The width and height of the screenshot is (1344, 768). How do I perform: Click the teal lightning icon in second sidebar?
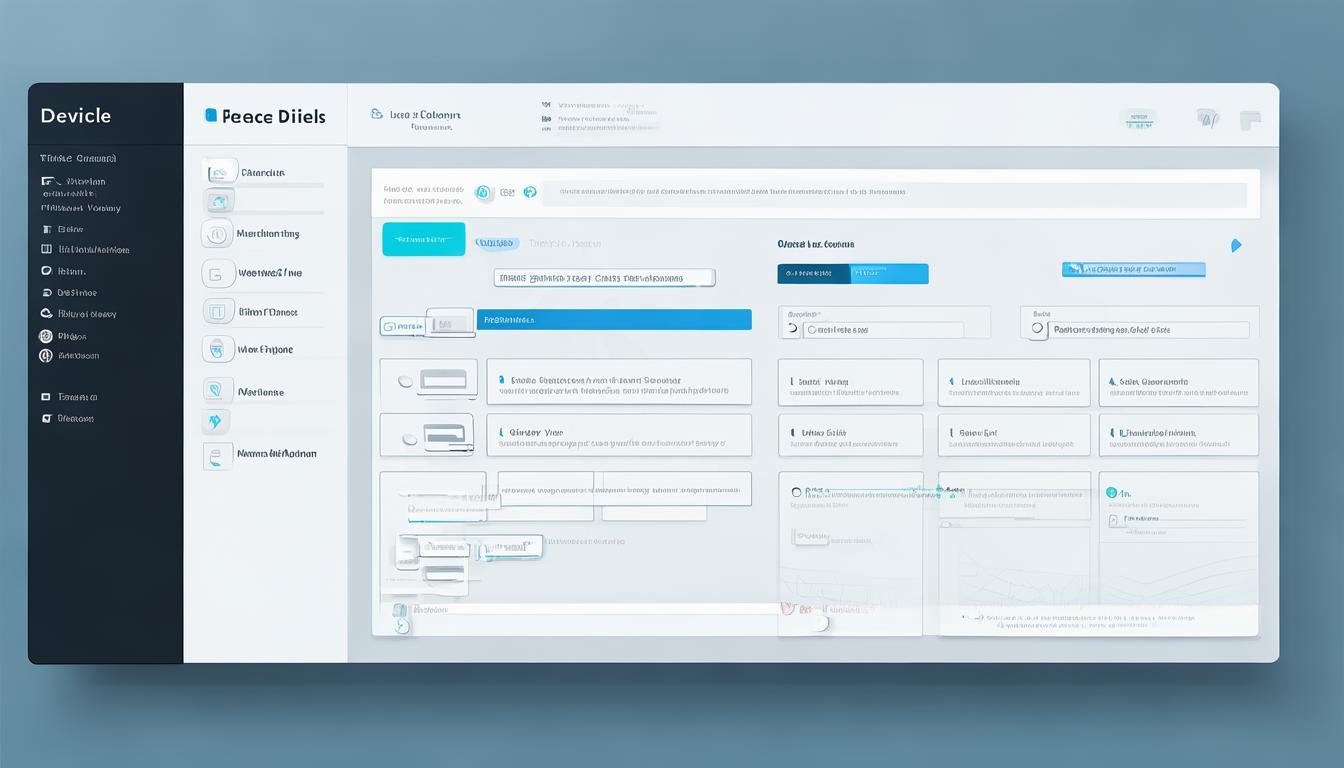tap(215, 422)
